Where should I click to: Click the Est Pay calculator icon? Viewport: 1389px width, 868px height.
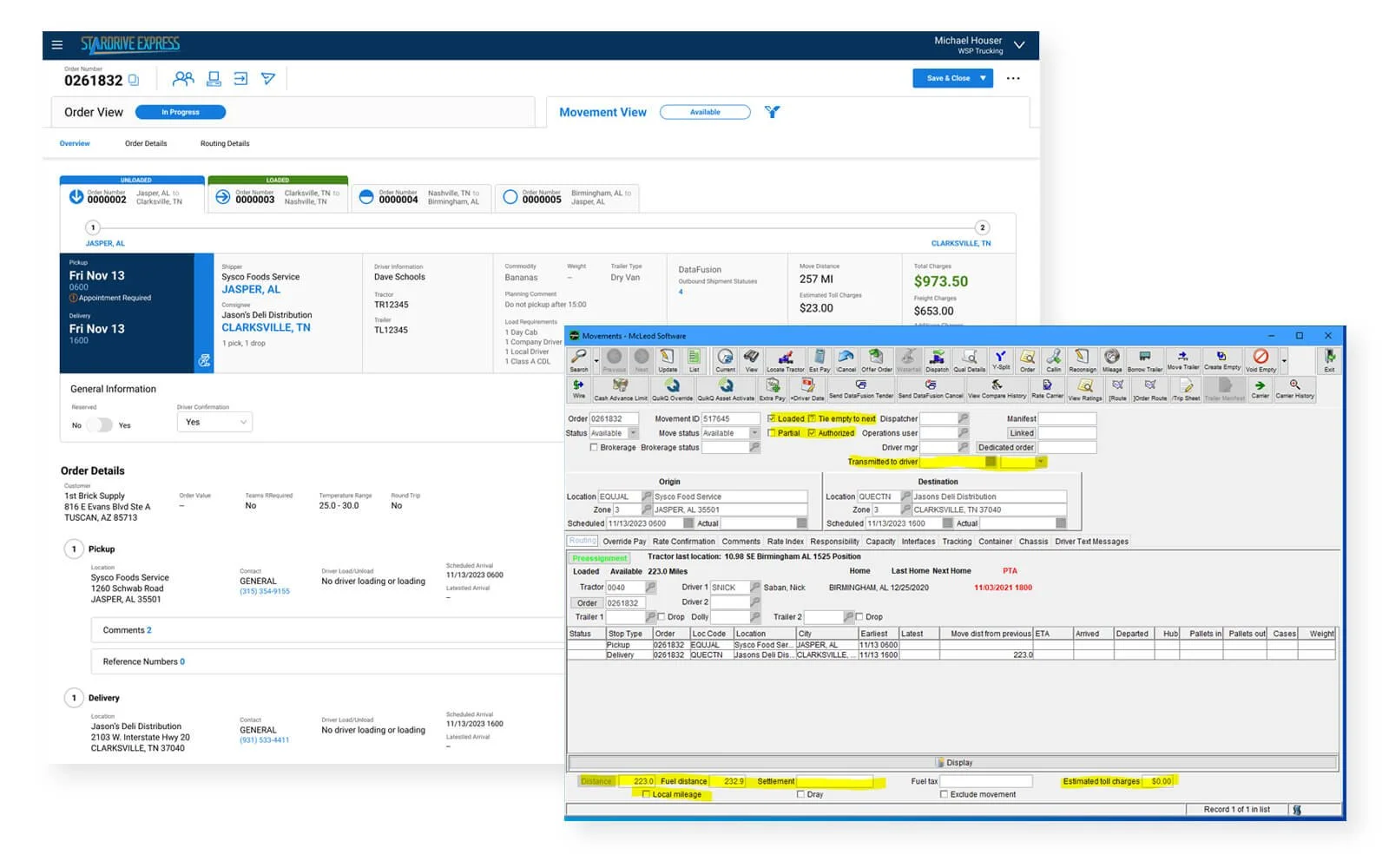click(820, 361)
